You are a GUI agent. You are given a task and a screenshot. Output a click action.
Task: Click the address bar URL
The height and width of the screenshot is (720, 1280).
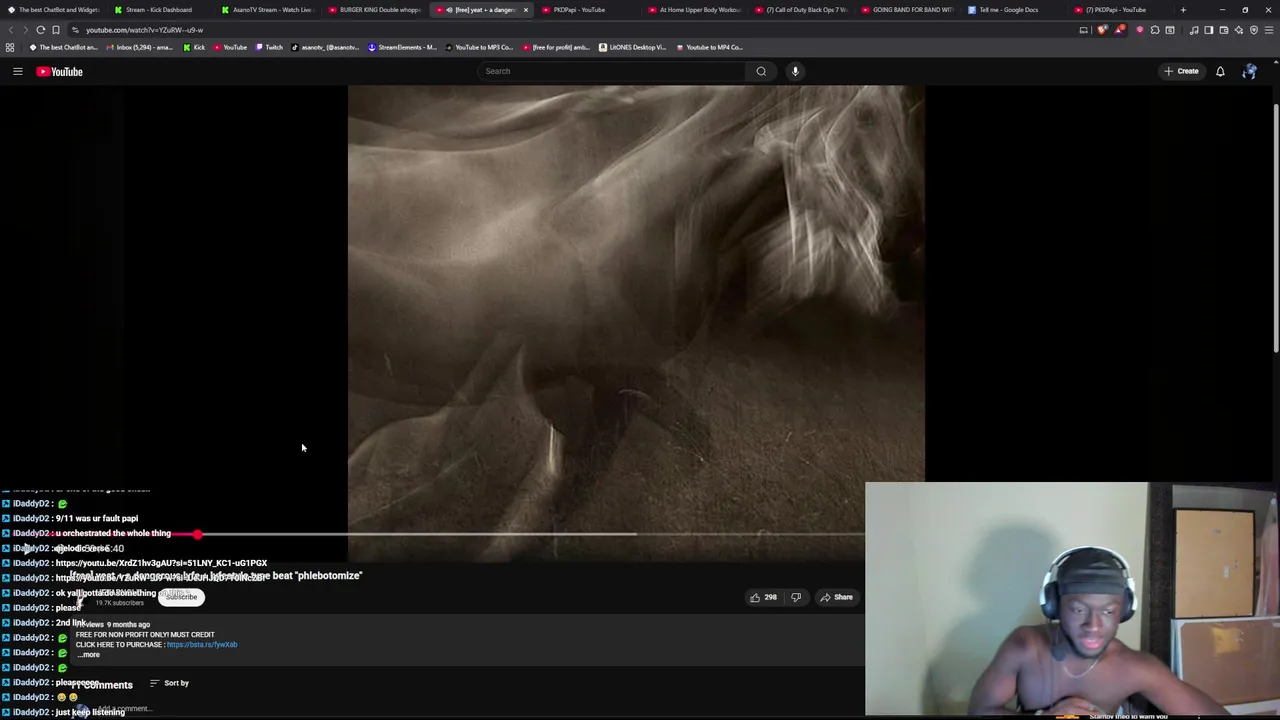[144, 30]
